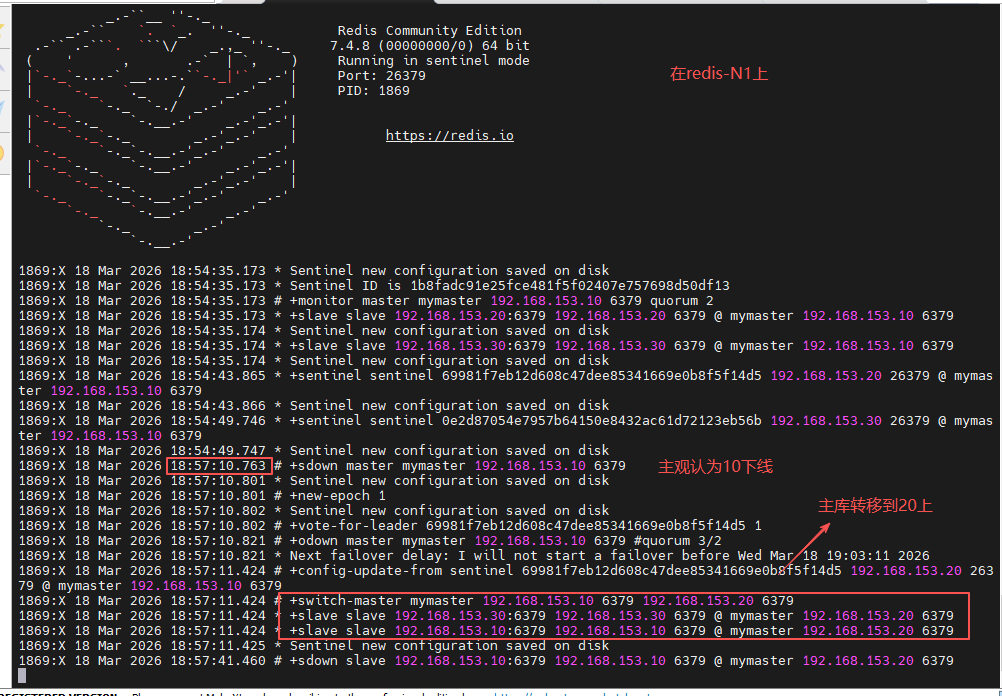Click "+sentinel sentinel 0e2d87054e79..." log entry
The width and height of the screenshot is (1002, 696).
click(x=505, y=428)
